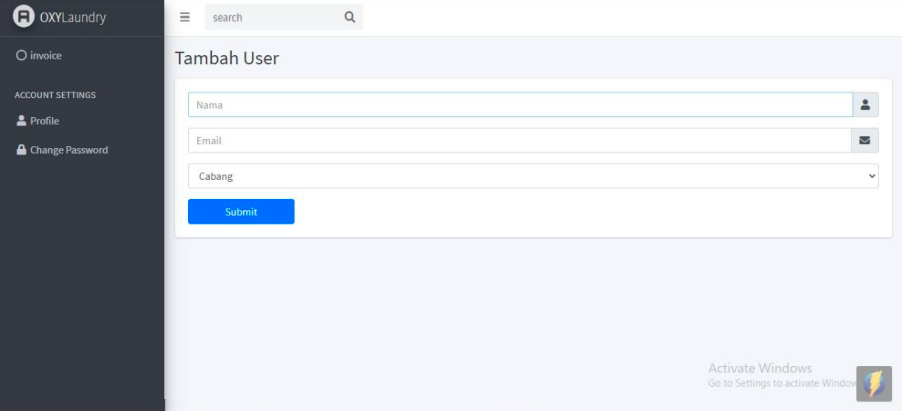
Task: Click the magnifying glass search icon
Action: 349,17
